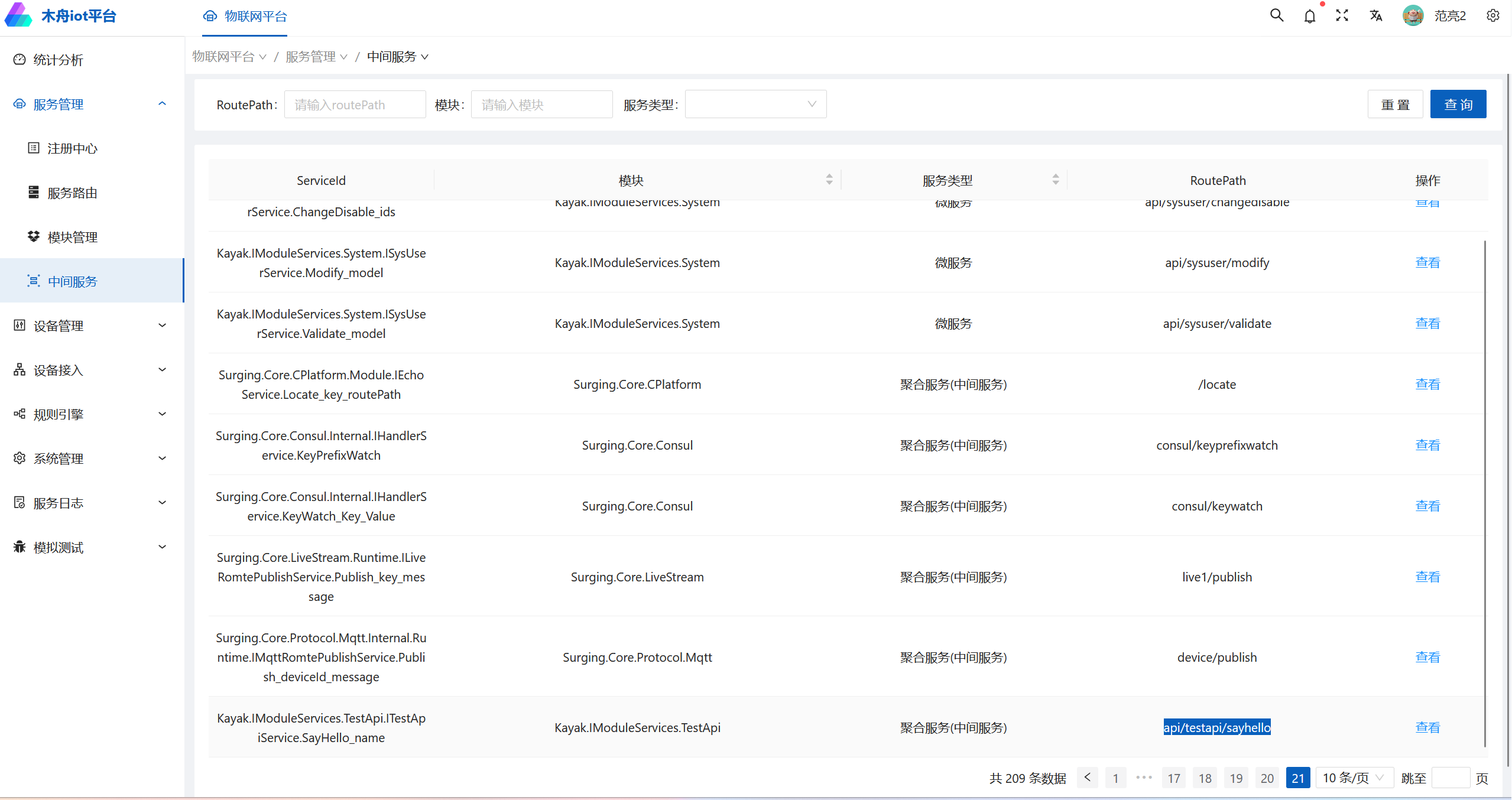The height and width of the screenshot is (800, 1512).
Task: Toggle fullscreen mode icon
Action: [1342, 16]
